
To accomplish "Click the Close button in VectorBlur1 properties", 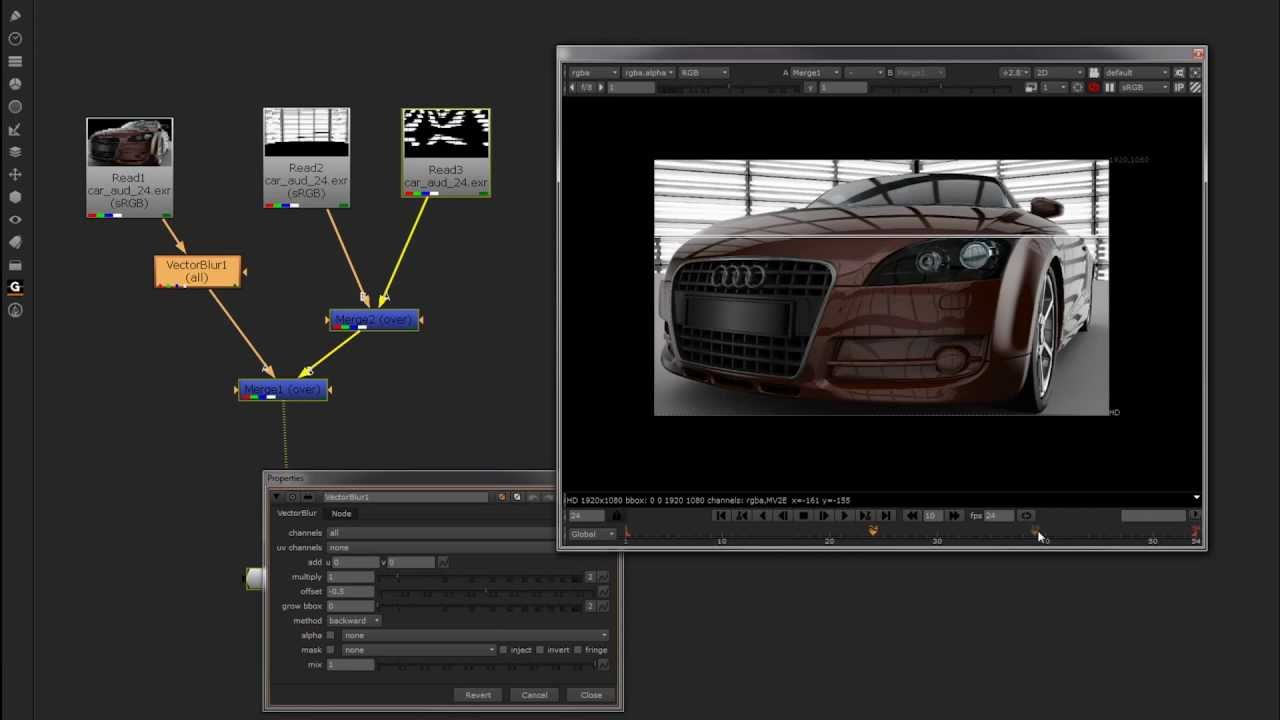I will pos(591,694).
